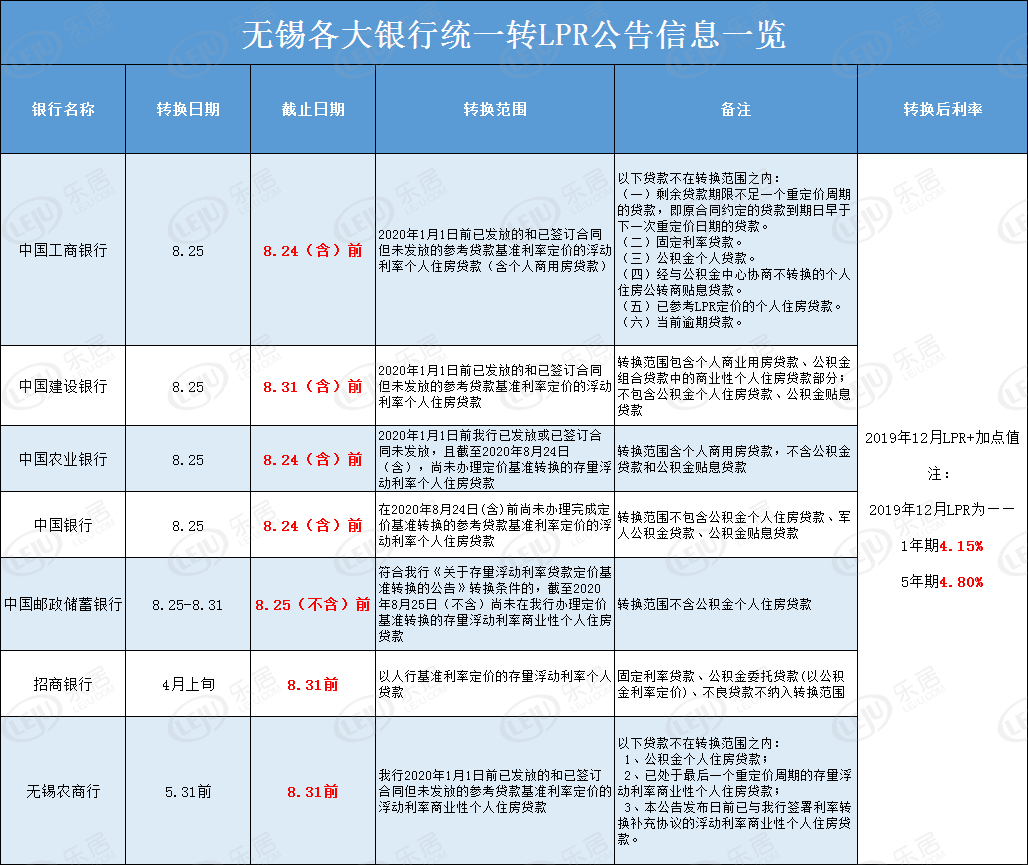Image resolution: width=1028 pixels, height=865 pixels.
Task: Click the 中国银行 bank name cell
Action: (x=62, y=525)
